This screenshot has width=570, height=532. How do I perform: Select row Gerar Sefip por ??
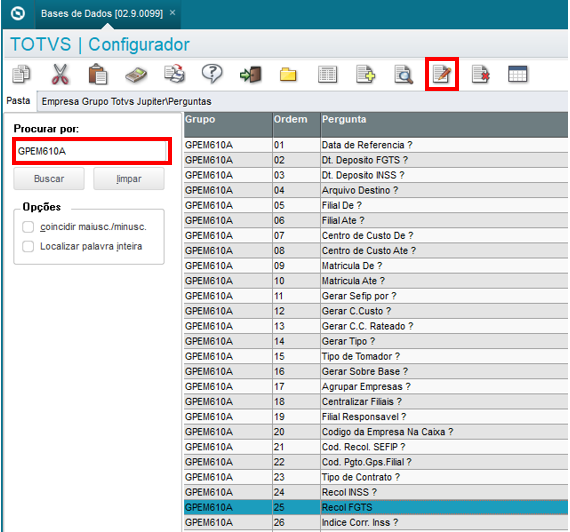(376, 296)
